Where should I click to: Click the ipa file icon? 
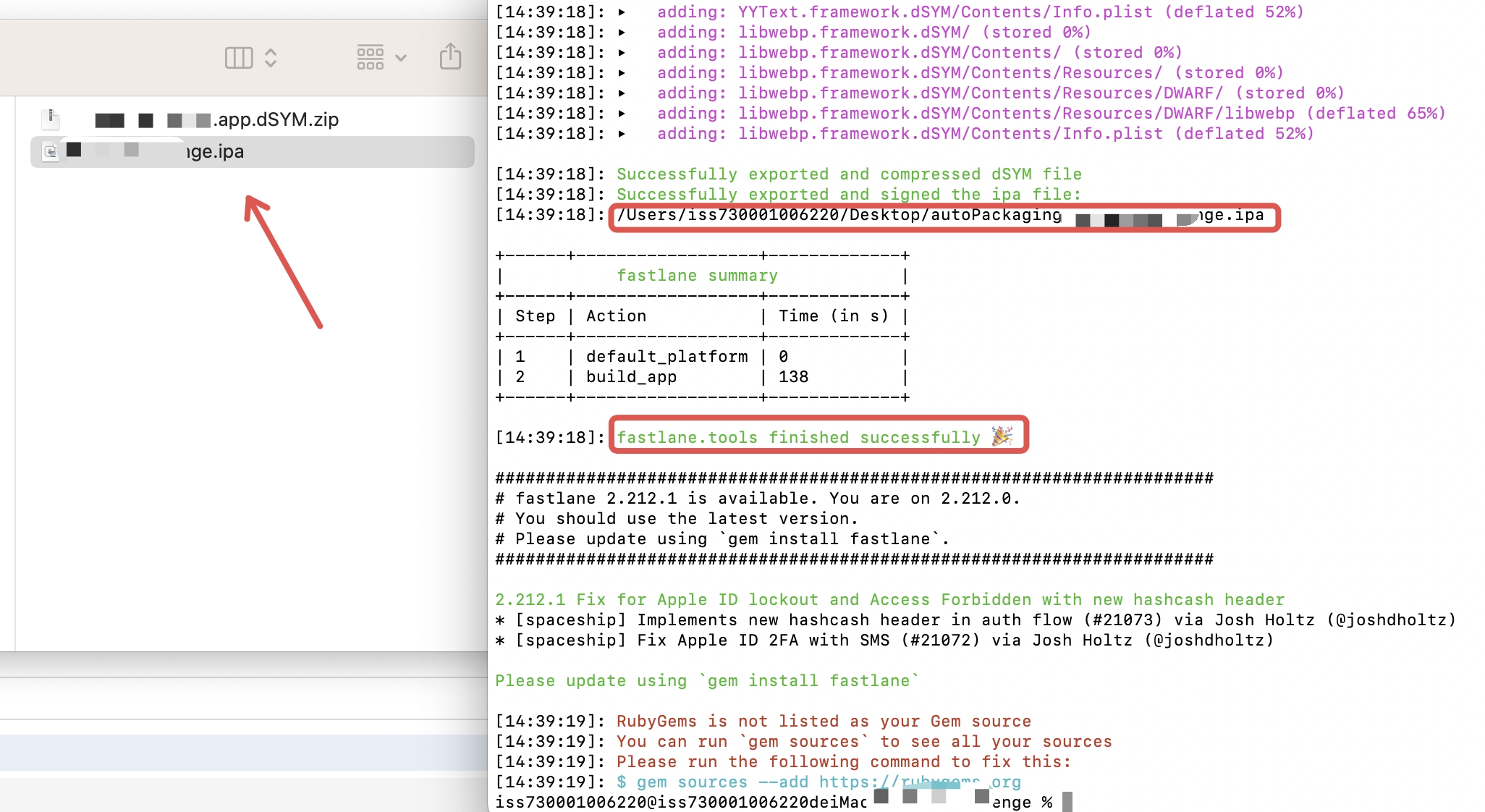(x=51, y=151)
